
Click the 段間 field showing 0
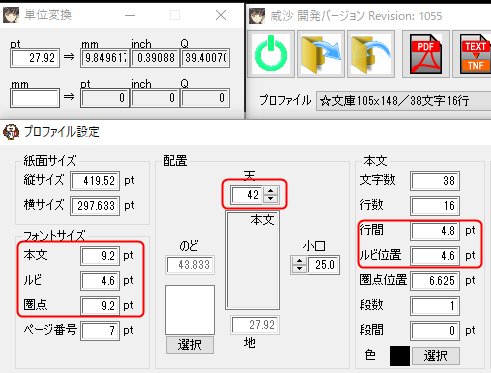click(x=435, y=331)
